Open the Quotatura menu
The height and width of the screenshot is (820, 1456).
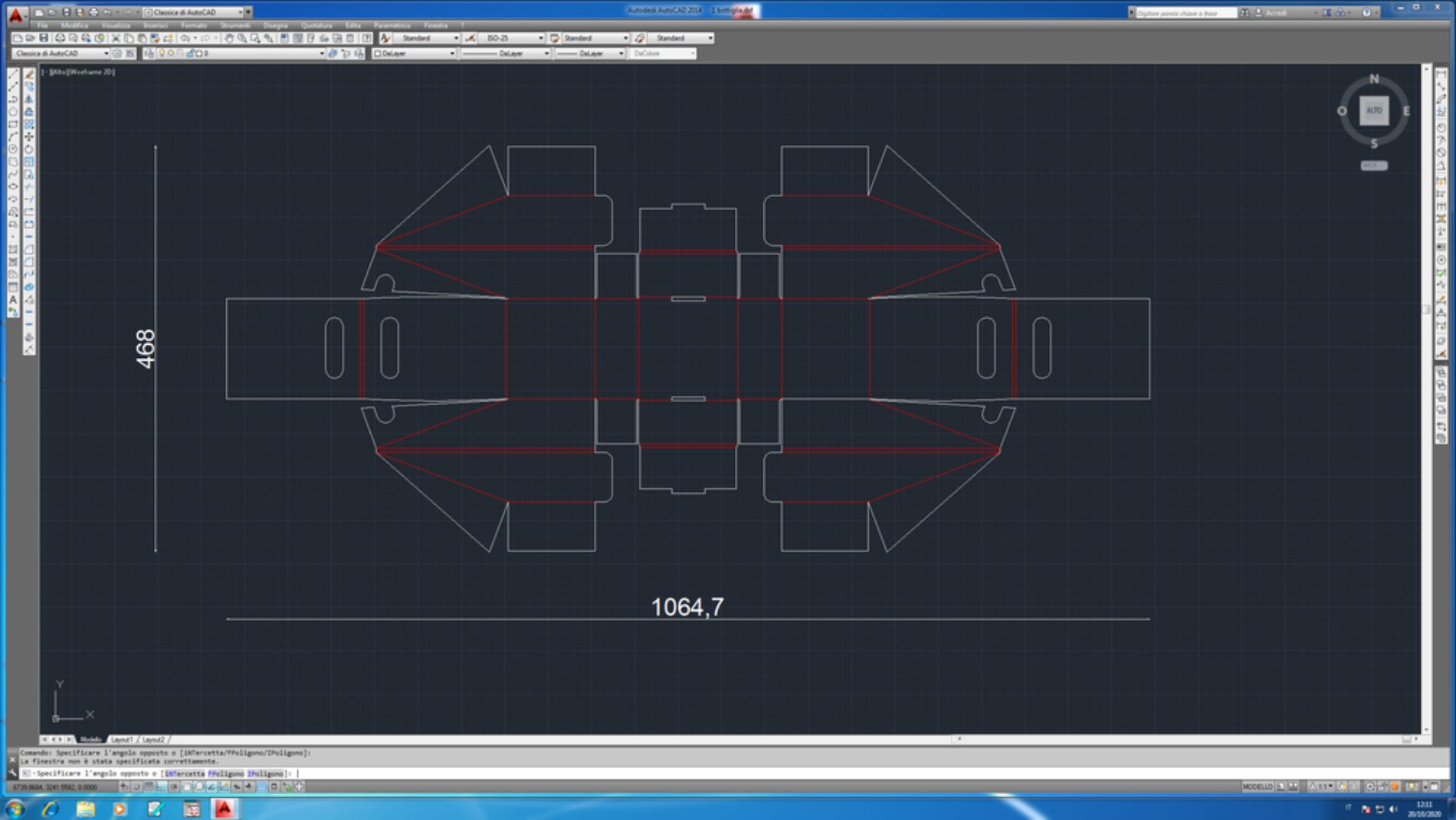point(316,25)
